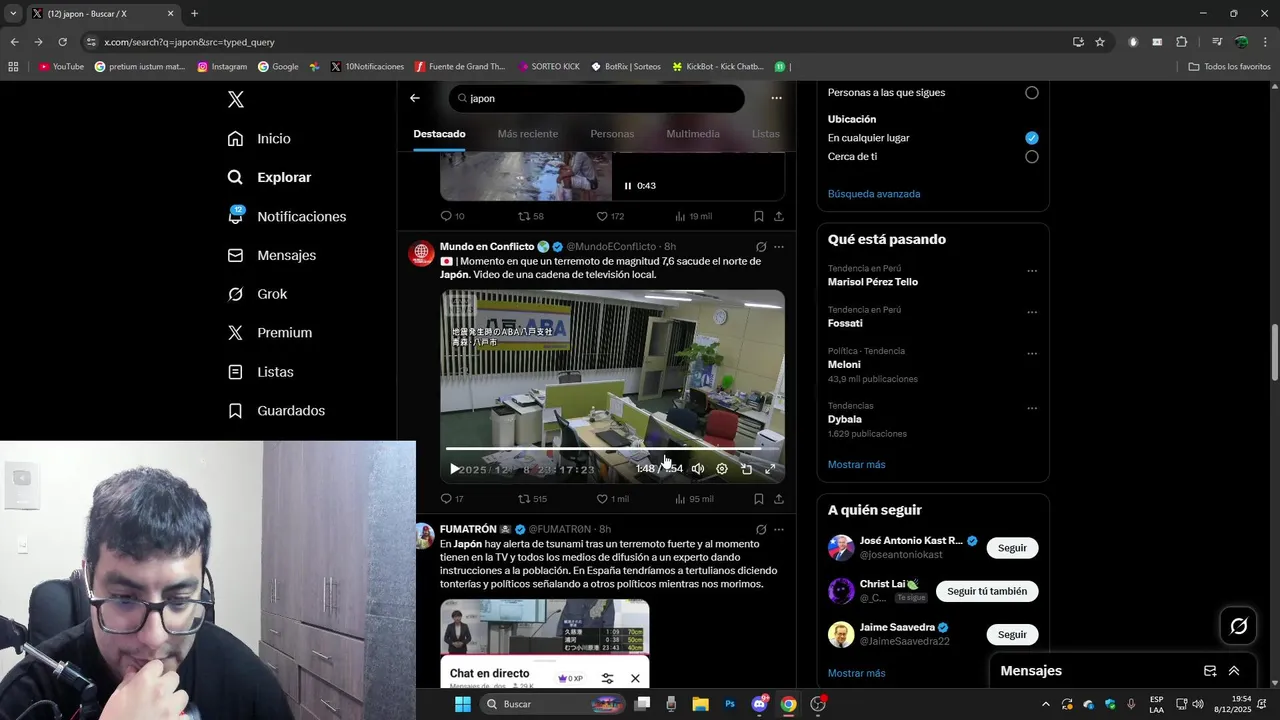
Task: Switch to the Más reciente tab
Action: click(528, 134)
